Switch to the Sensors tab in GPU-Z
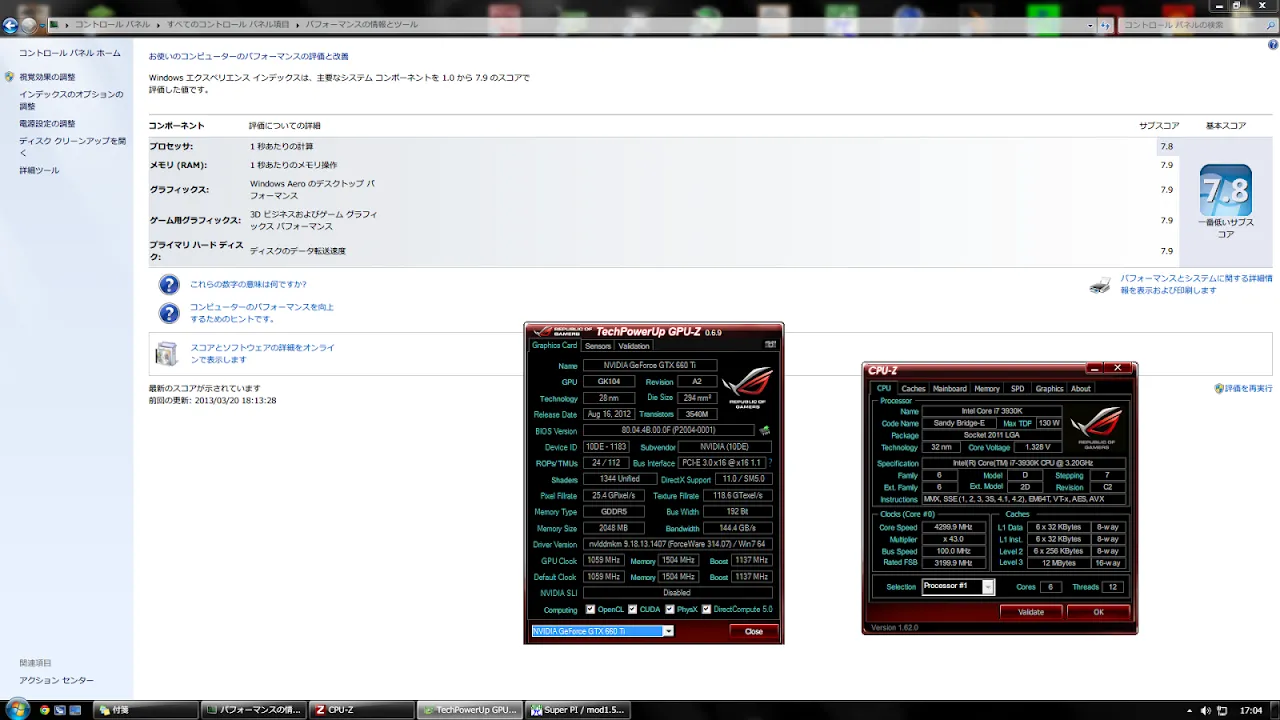The width and height of the screenshot is (1280, 720). pos(598,346)
